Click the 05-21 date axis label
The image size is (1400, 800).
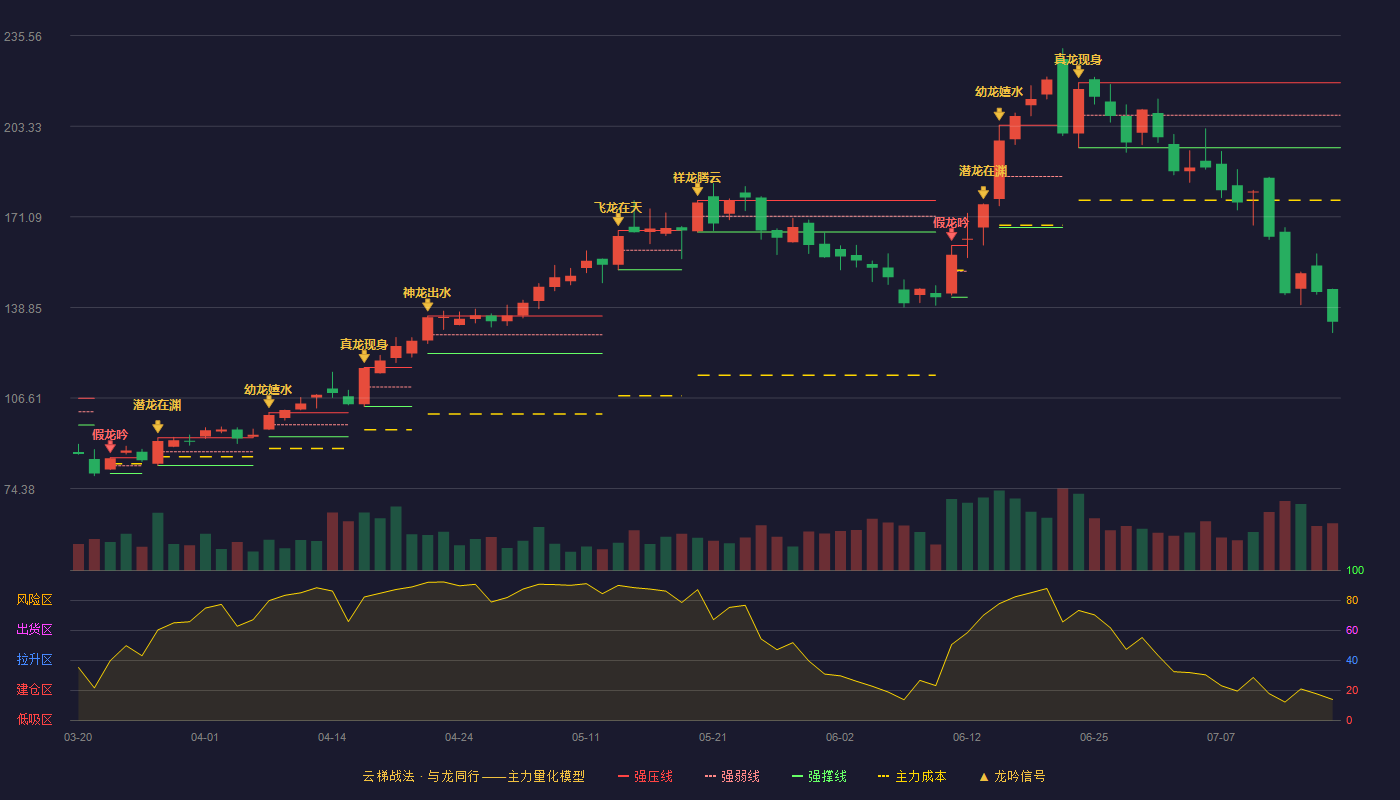click(x=712, y=737)
